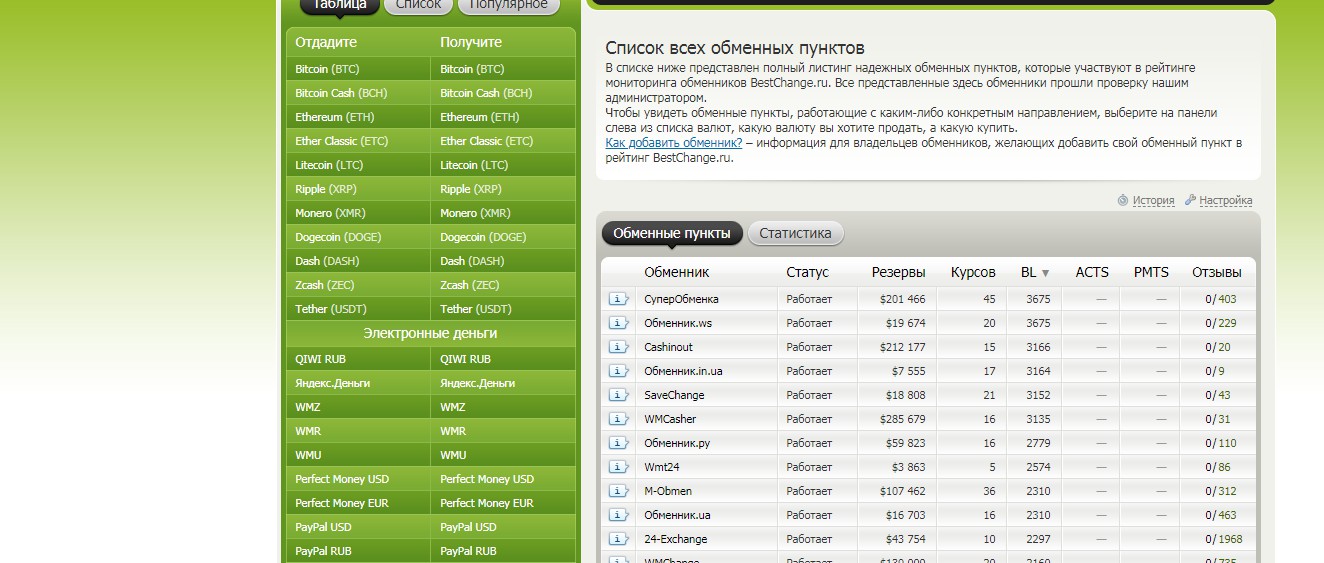1324x563 pixels.
Task: Open info icon for Обменник.ua row
Action: pos(619,515)
